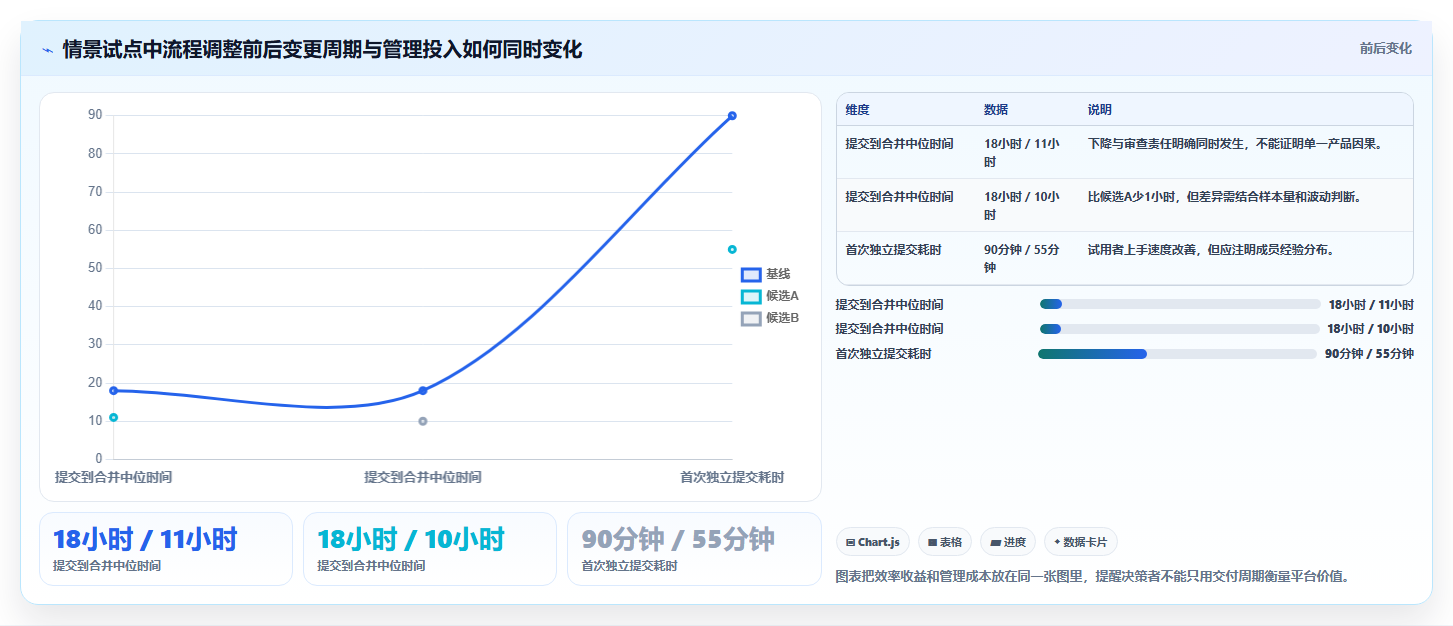Toggle the 基线 legend swatch
This screenshot has height=626, width=1453.
pos(751,274)
